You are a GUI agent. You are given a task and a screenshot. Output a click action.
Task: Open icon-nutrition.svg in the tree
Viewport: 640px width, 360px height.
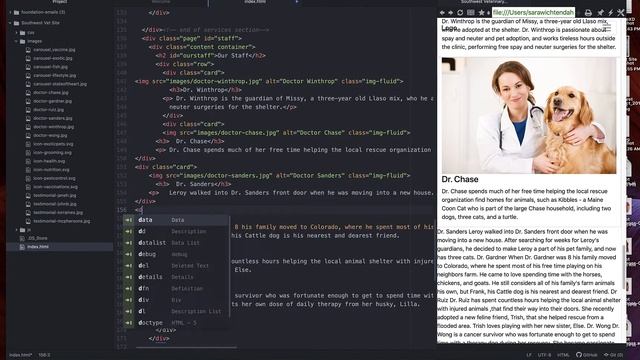pos(51,170)
